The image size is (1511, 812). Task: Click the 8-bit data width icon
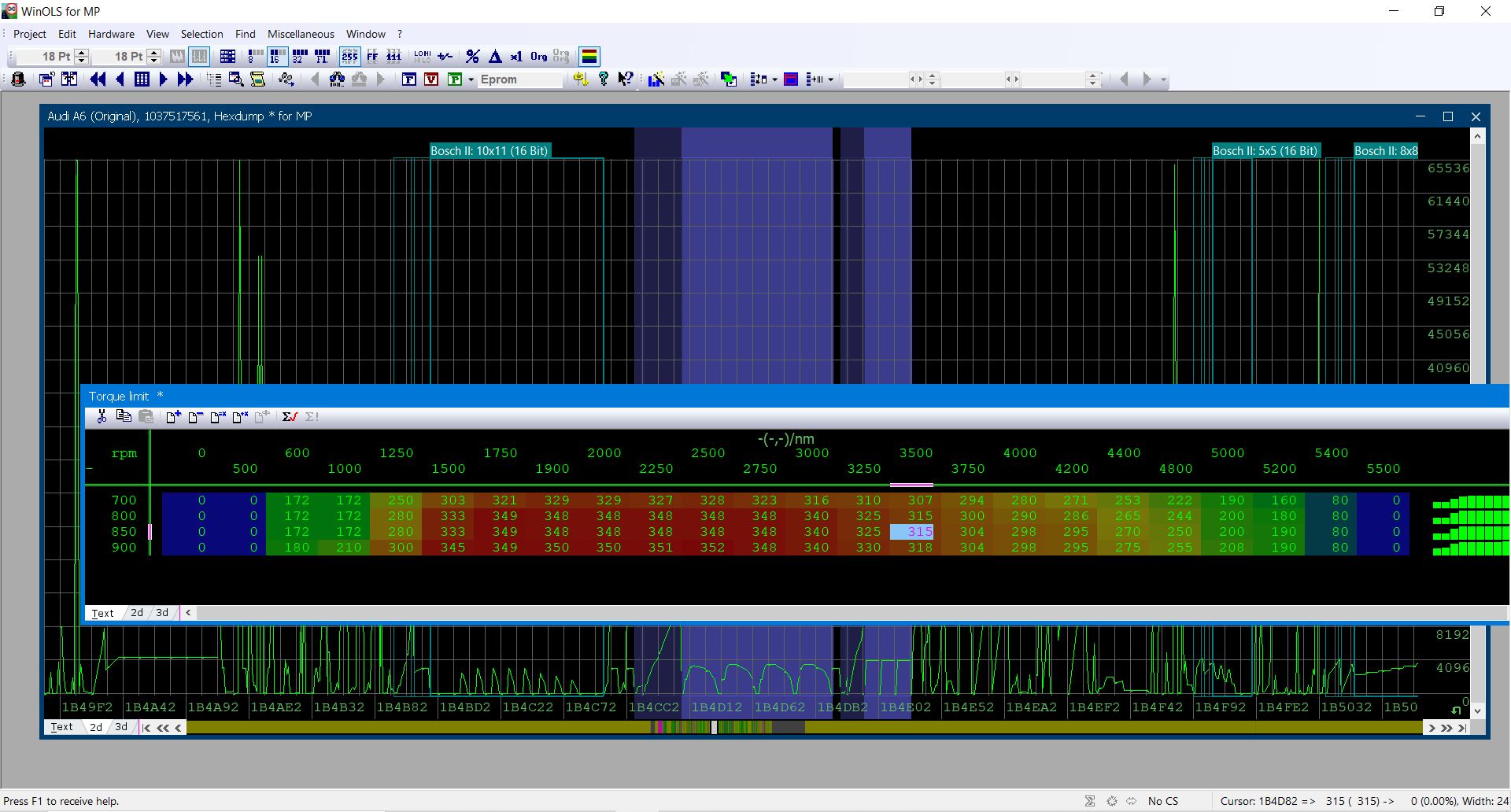255,56
